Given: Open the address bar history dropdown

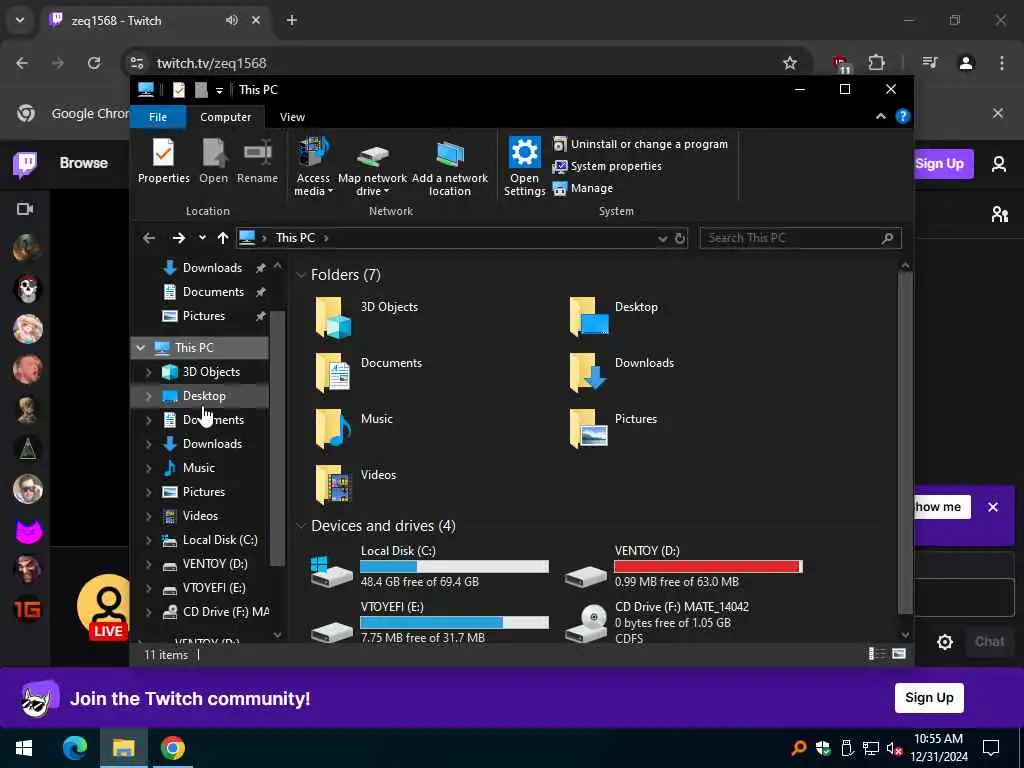Looking at the screenshot, I should click(662, 239).
